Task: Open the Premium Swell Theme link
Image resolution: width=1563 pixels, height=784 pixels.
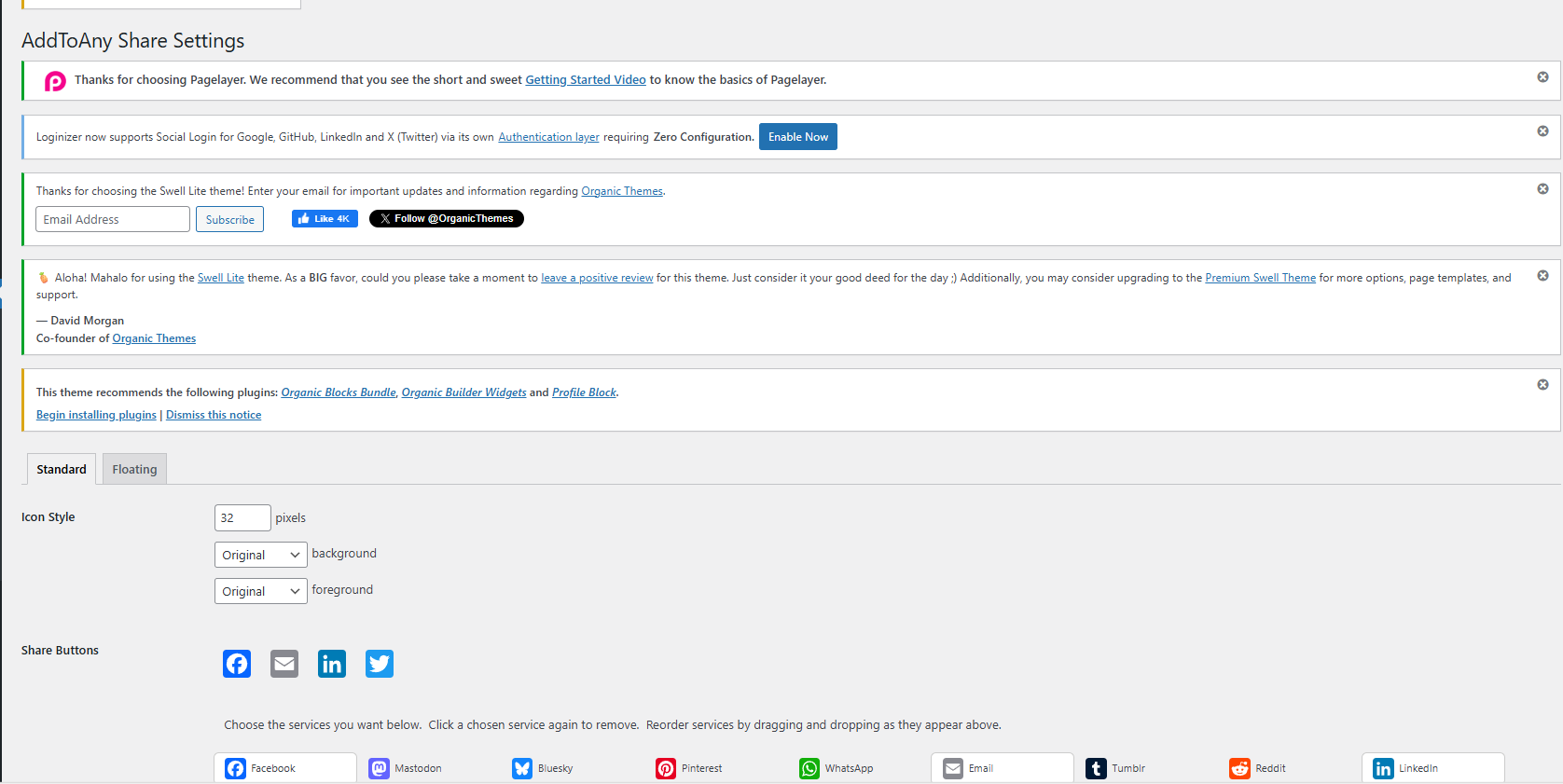Action: pos(1260,278)
